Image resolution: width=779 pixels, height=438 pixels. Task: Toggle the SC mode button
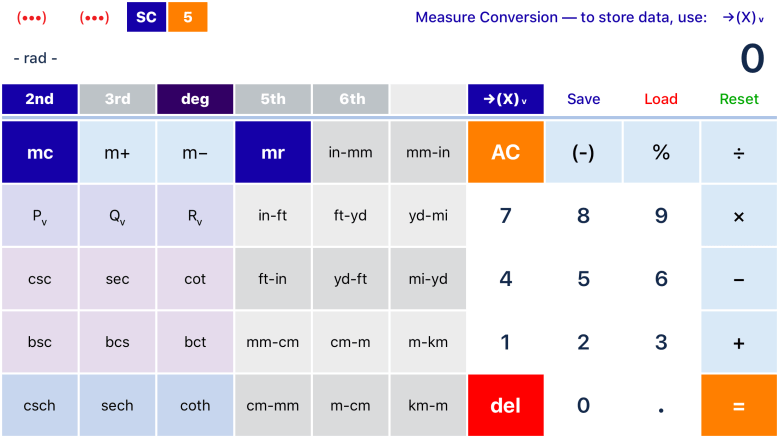pos(146,17)
